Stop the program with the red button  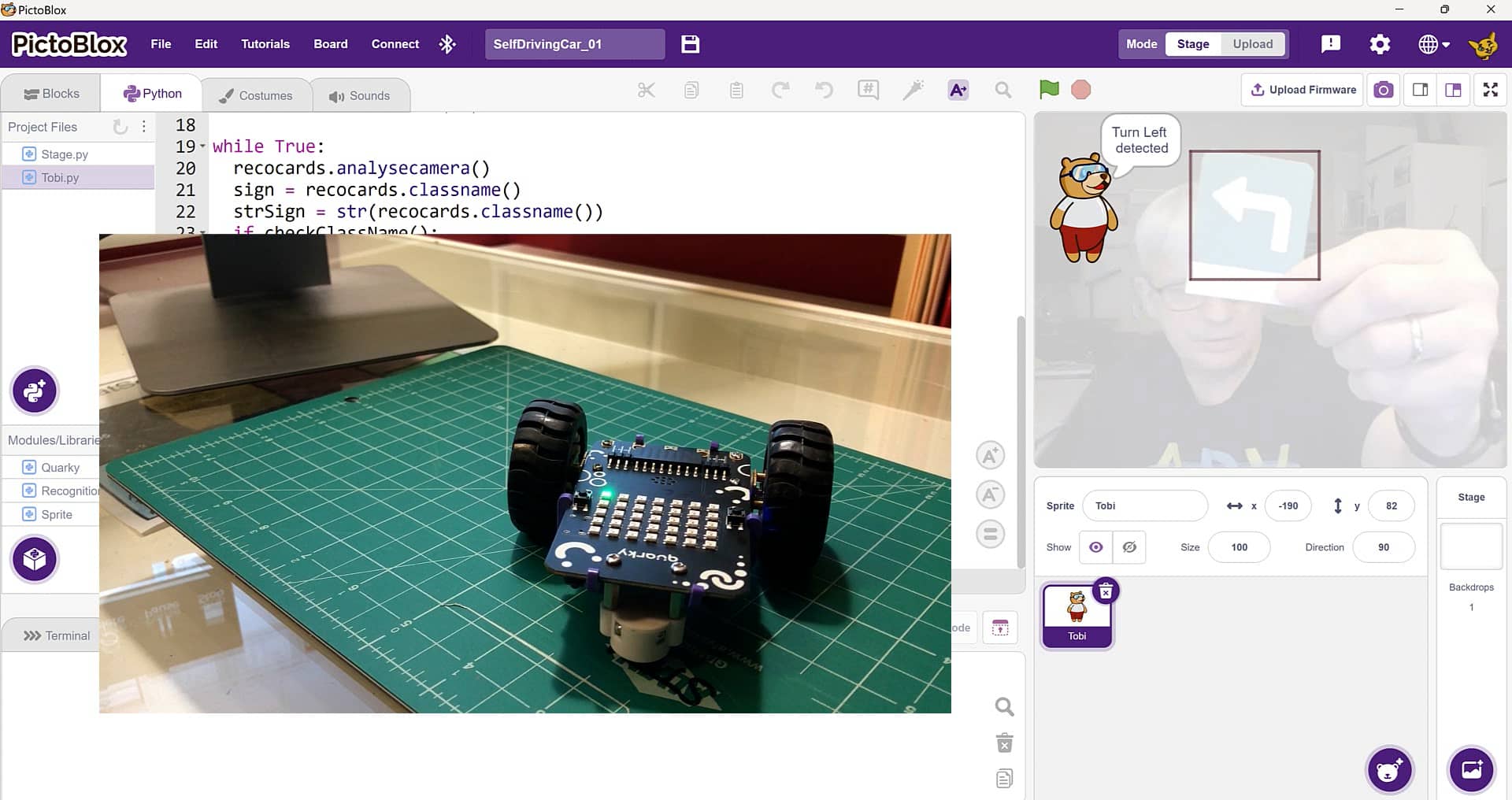[x=1081, y=90]
